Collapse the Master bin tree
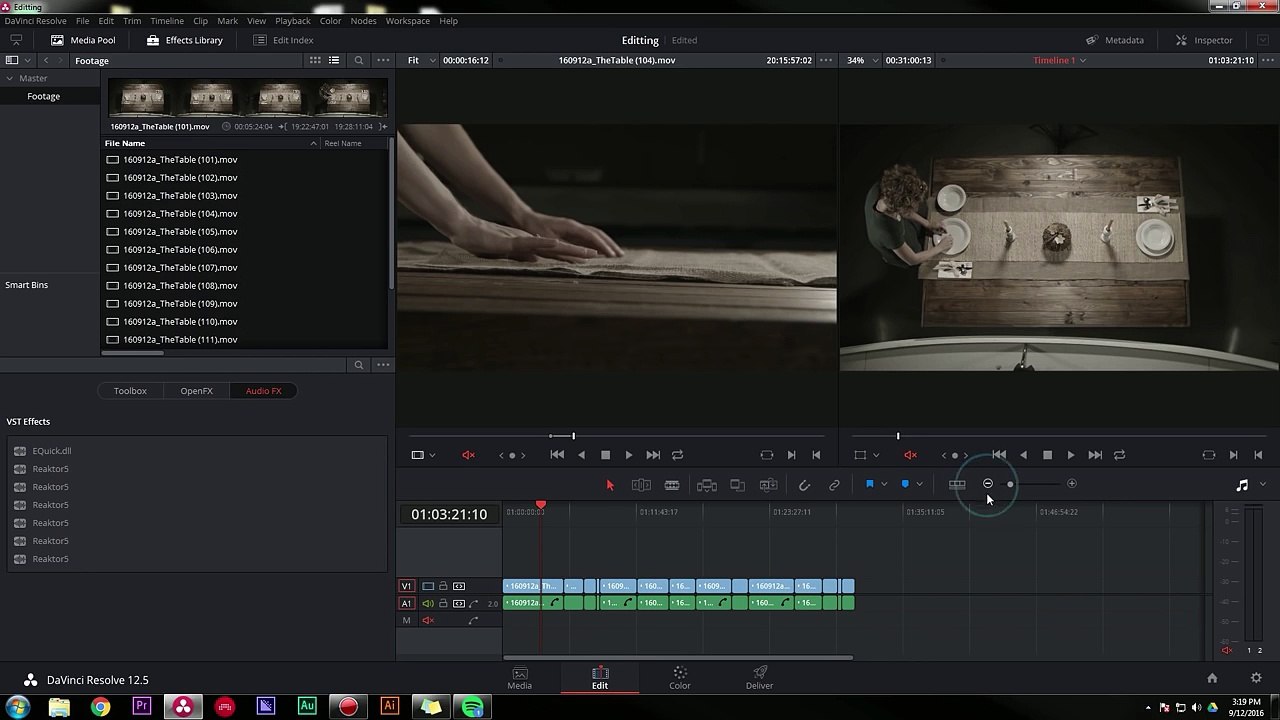This screenshot has width=1280, height=720. coord(10,78)
